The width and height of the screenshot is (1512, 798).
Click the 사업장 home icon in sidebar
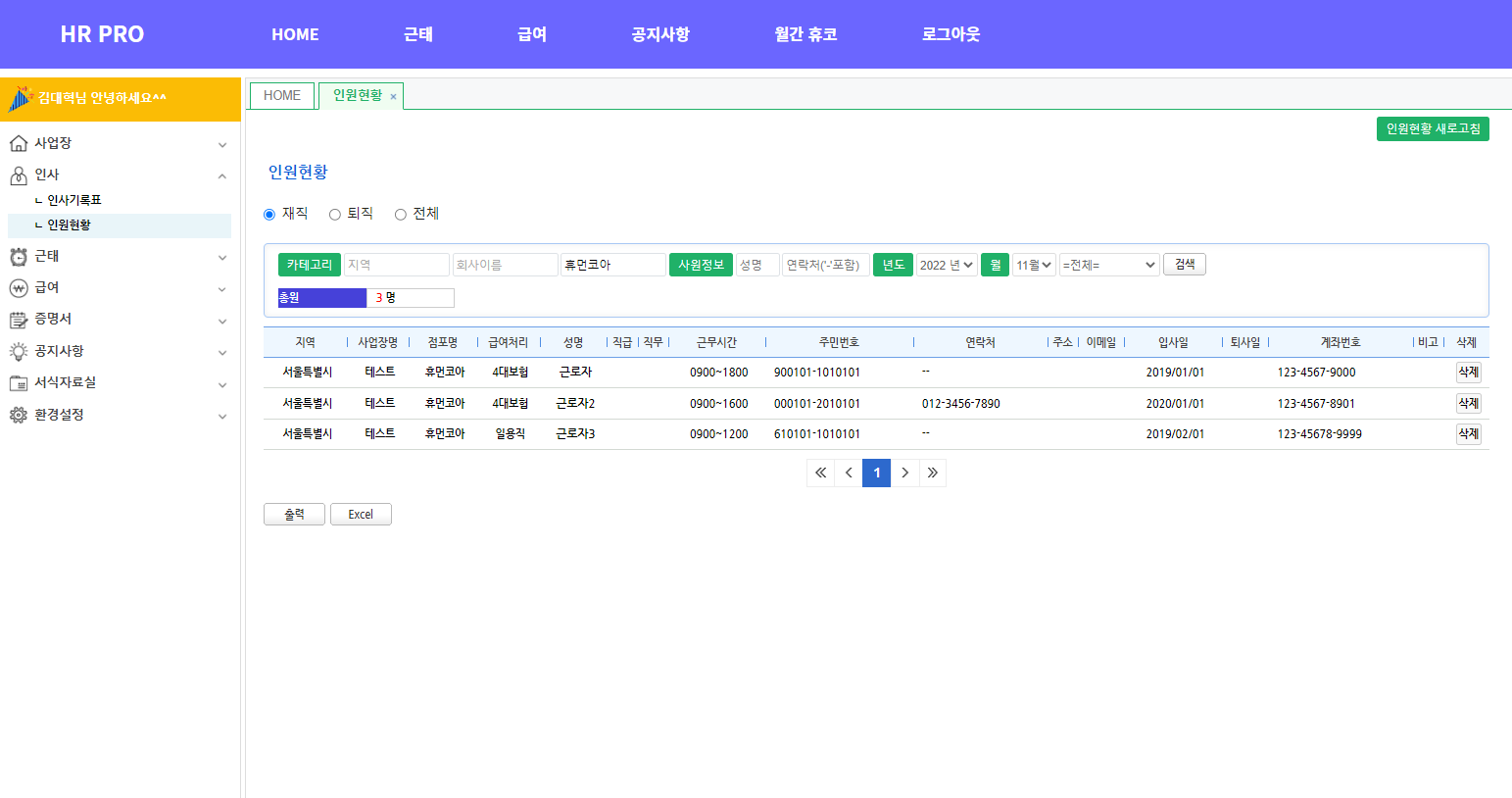[x=18, y=144]
